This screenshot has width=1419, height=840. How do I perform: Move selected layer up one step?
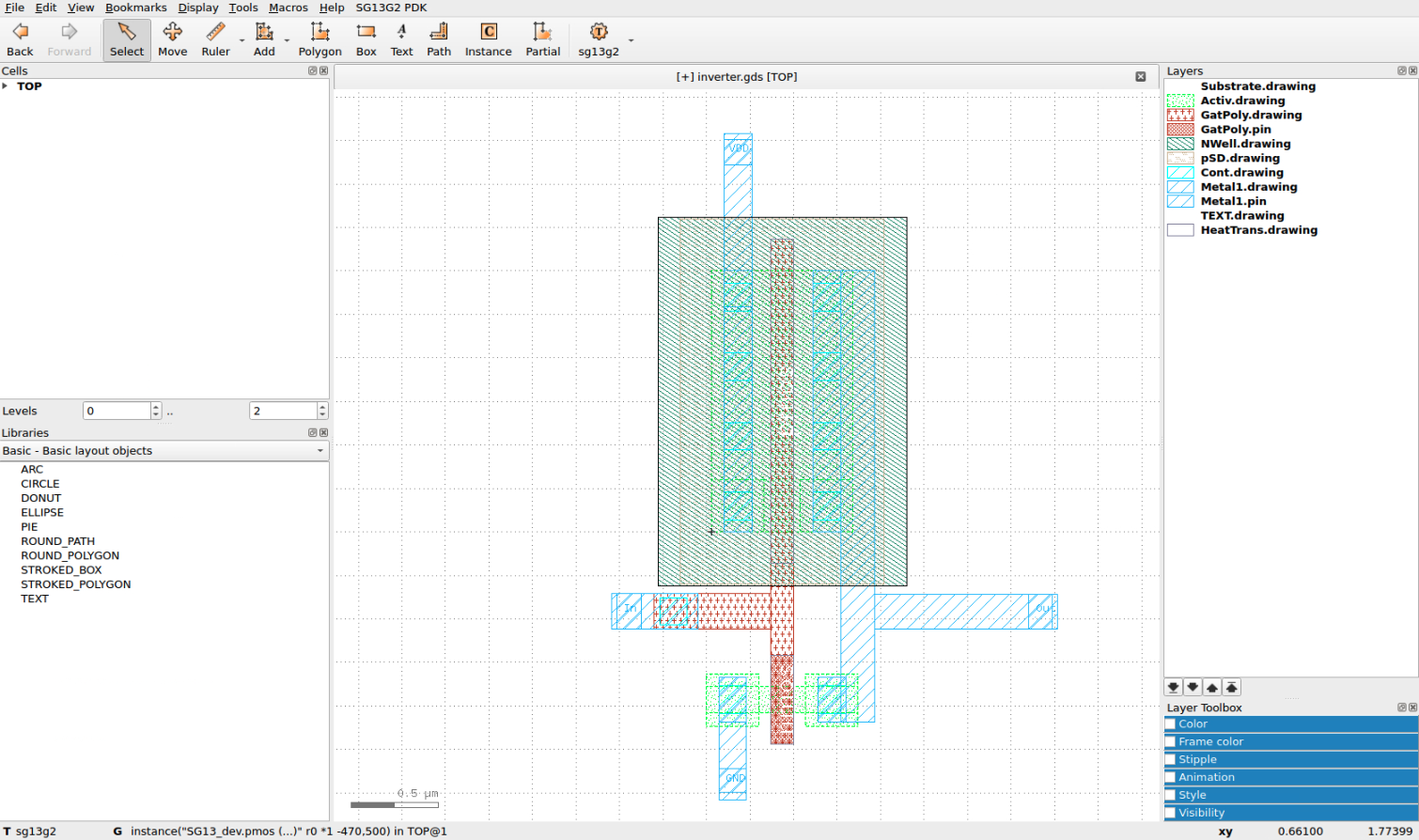tap(1212, 688)
